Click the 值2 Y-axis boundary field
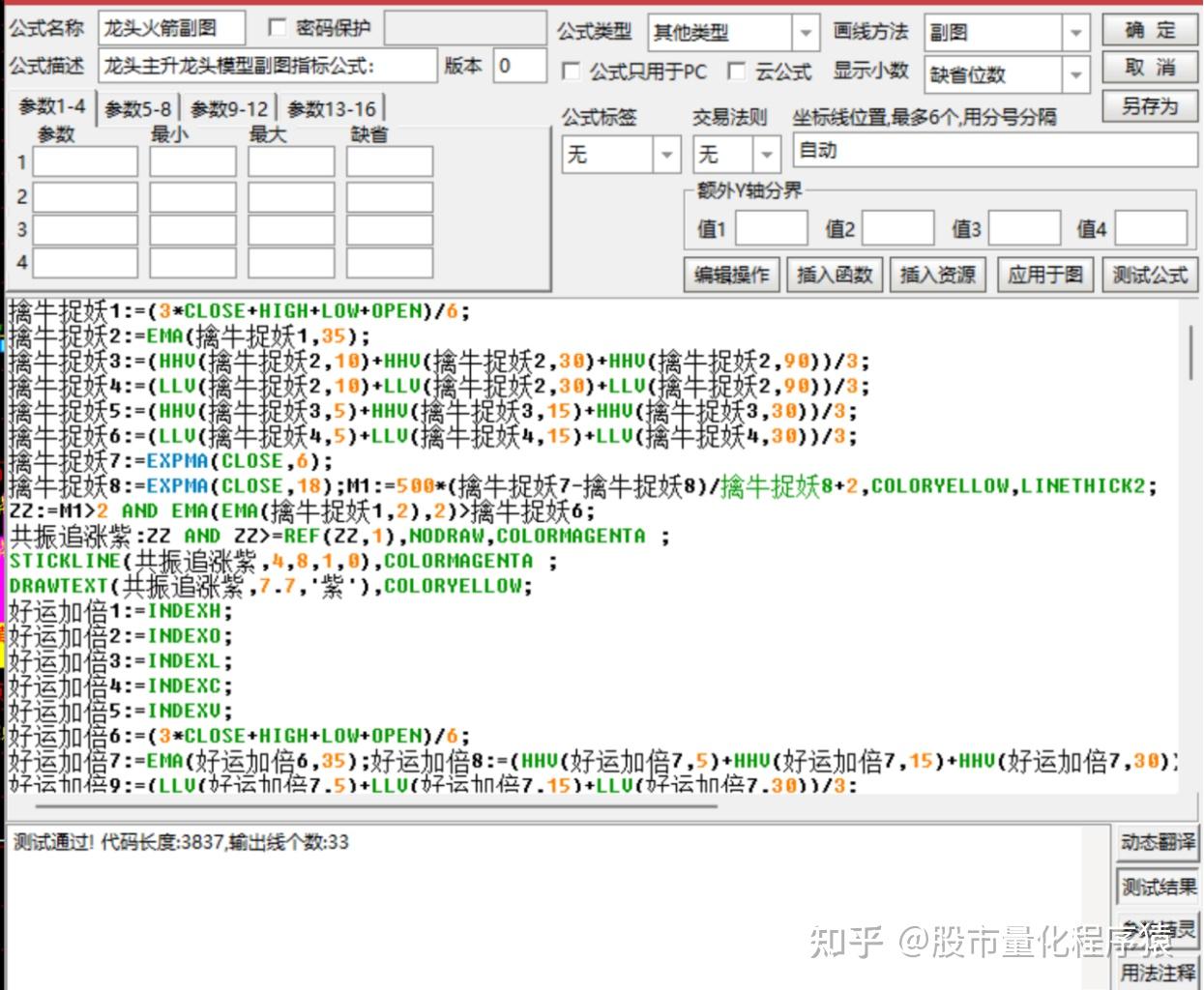This screenshot has width=1204, height=990. [898, 228]
